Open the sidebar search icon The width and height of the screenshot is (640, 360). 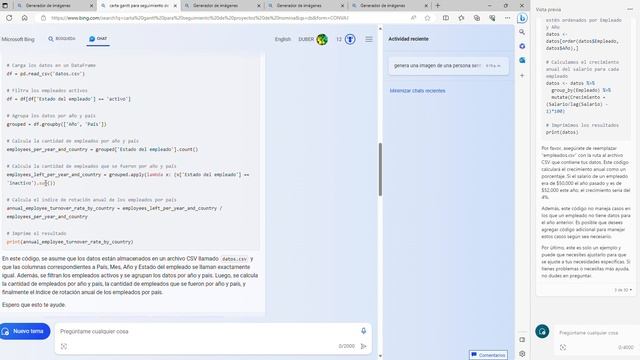(522, 32)
